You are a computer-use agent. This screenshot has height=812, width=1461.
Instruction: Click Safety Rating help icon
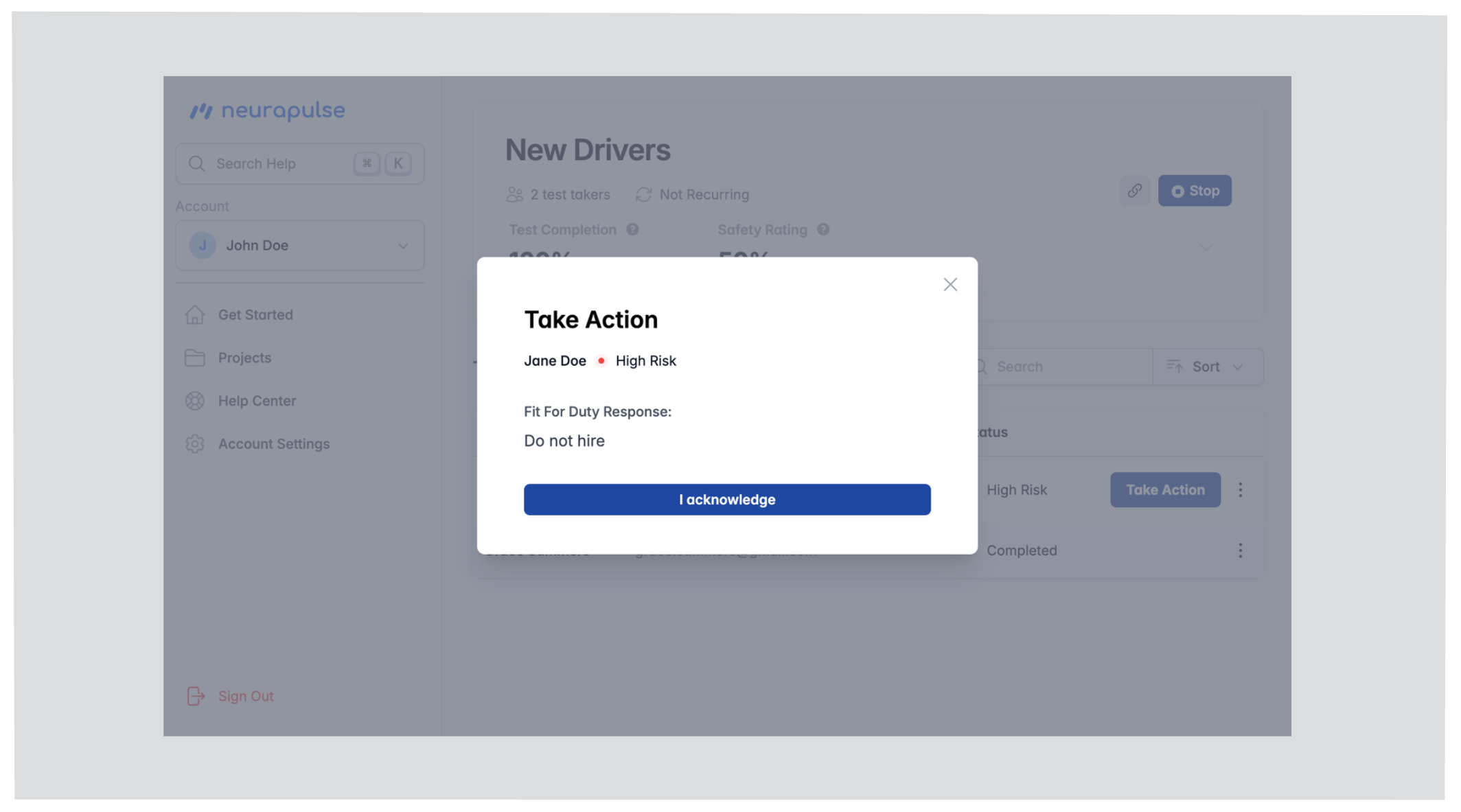823,230
